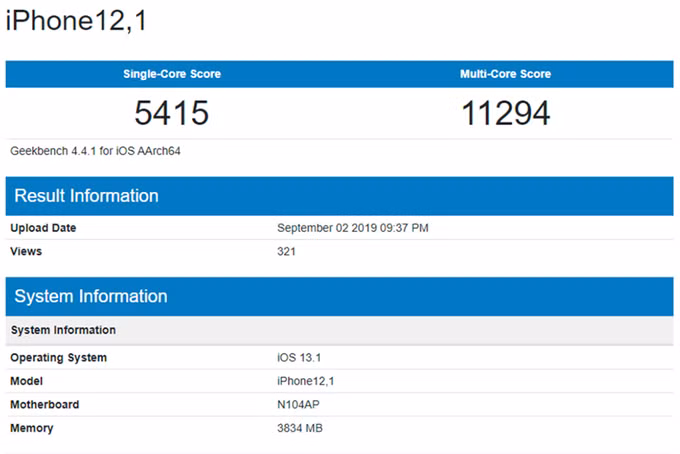Image resolution: width=680 pixels, height=454 pixels.
Task: Click the 3834 MB memory value
Action: point(300,428)
